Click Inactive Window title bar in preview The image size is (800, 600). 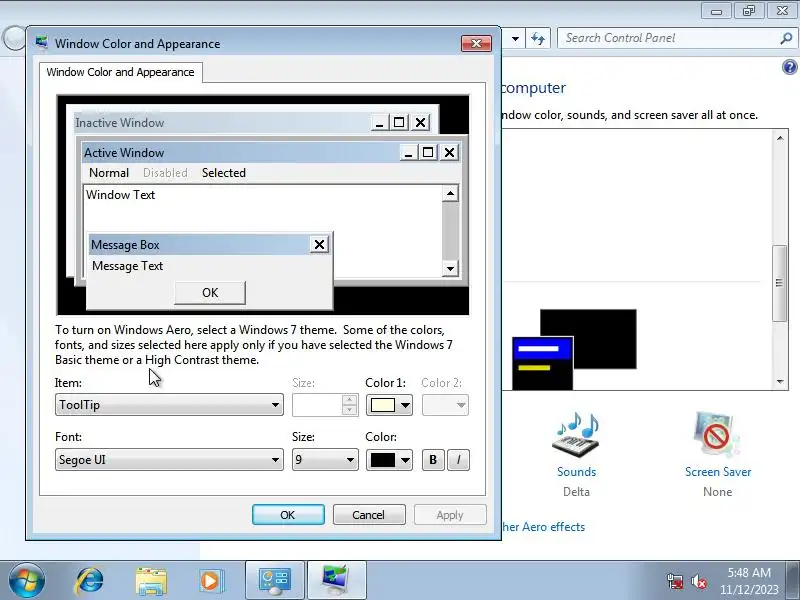point(222,122)
